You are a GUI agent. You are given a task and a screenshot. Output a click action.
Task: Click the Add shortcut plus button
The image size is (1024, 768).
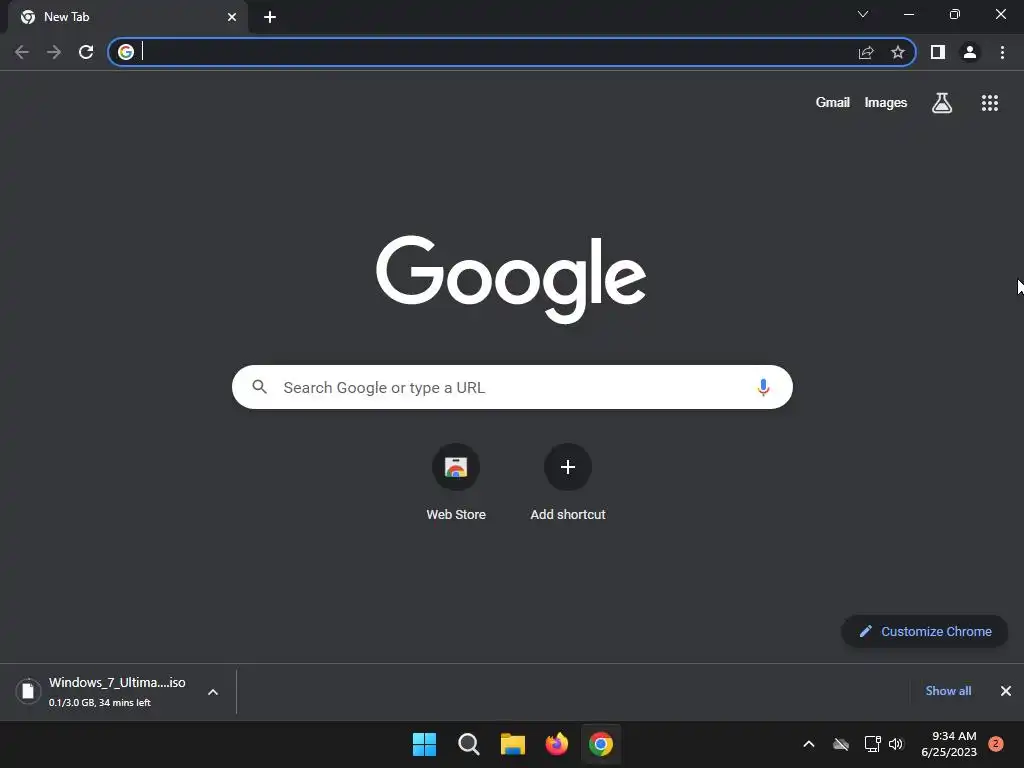[x=568, y=467]
